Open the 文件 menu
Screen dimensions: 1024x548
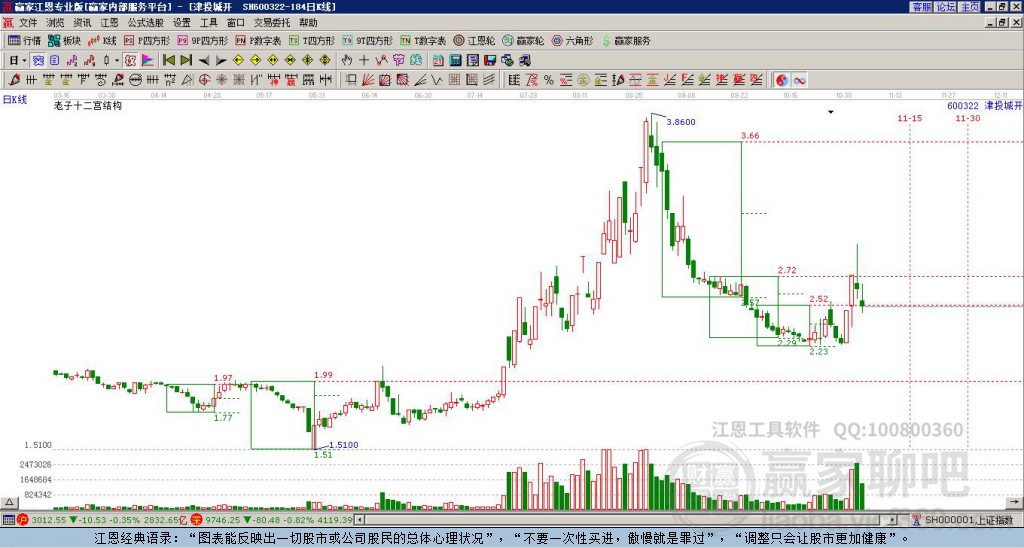(x=28, y=23)
